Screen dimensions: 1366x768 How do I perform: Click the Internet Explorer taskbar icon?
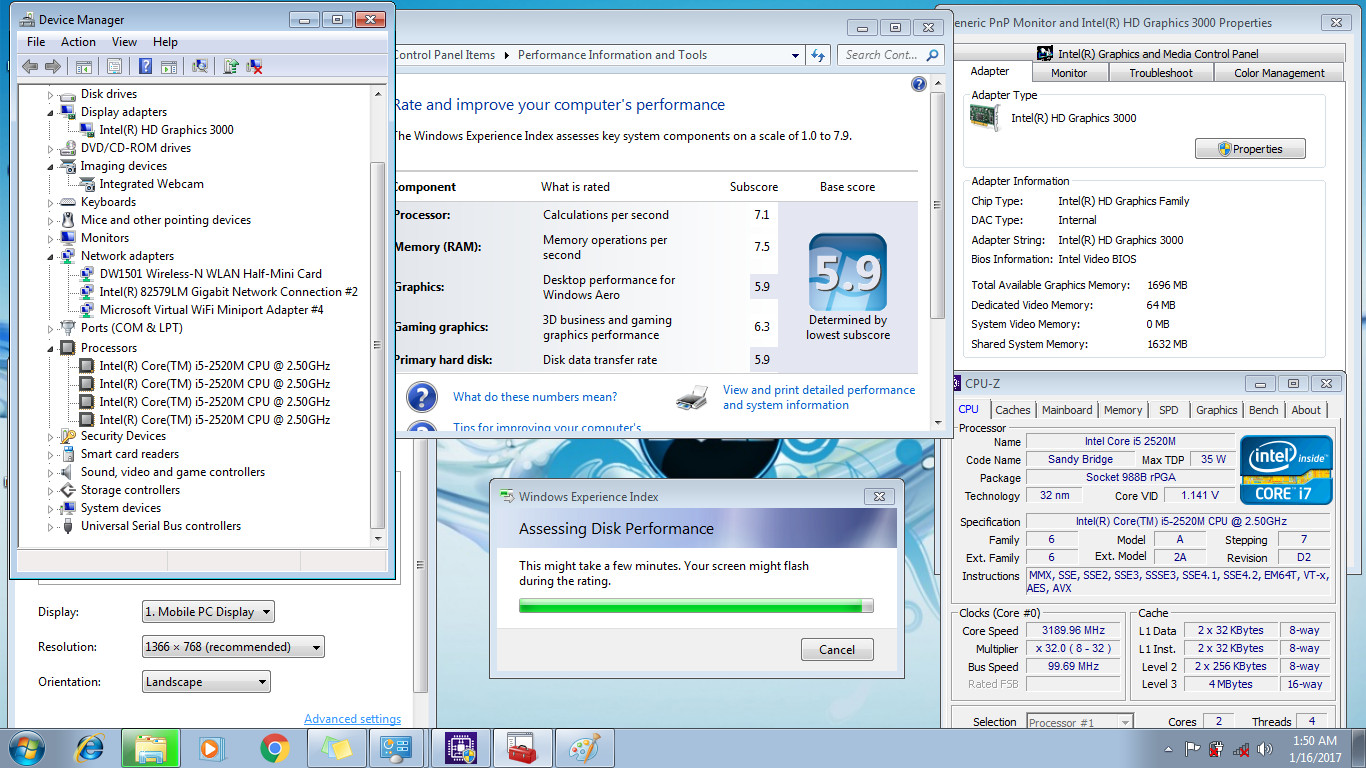pyautogui.click(x=90, y=748)
